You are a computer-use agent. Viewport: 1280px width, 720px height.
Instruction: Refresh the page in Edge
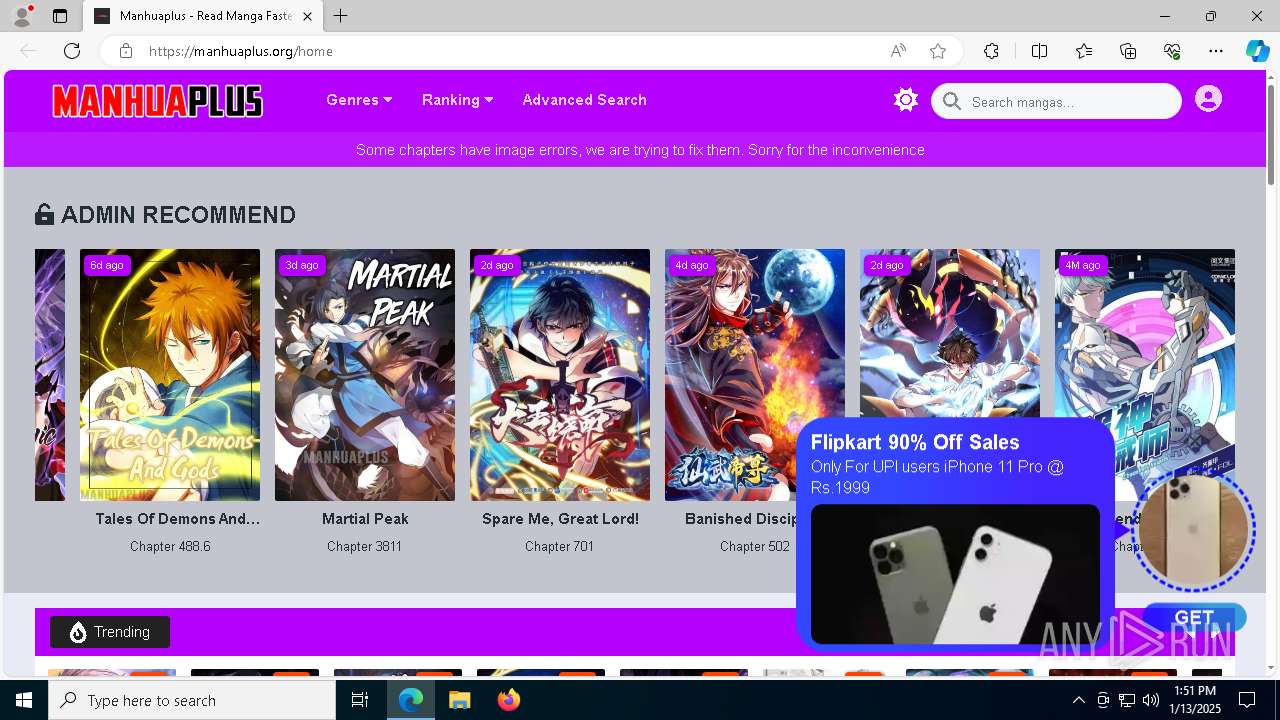(x=72, y=51)
